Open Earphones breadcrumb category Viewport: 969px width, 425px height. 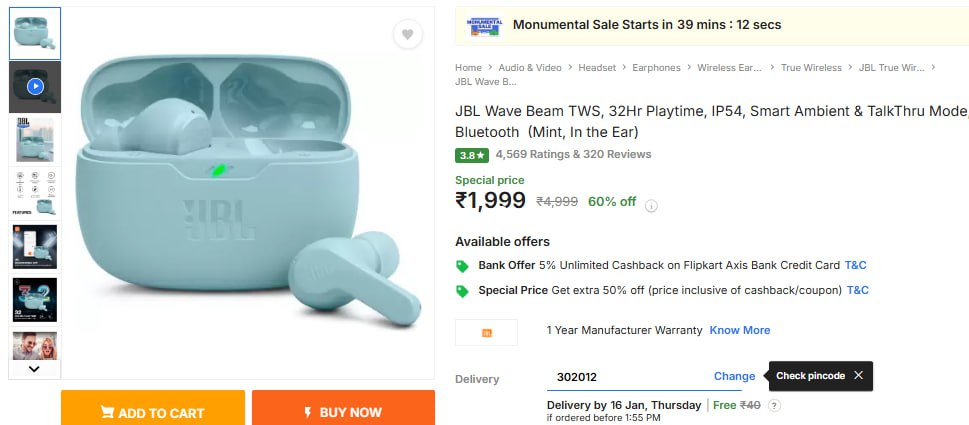[x=656, y=68]
